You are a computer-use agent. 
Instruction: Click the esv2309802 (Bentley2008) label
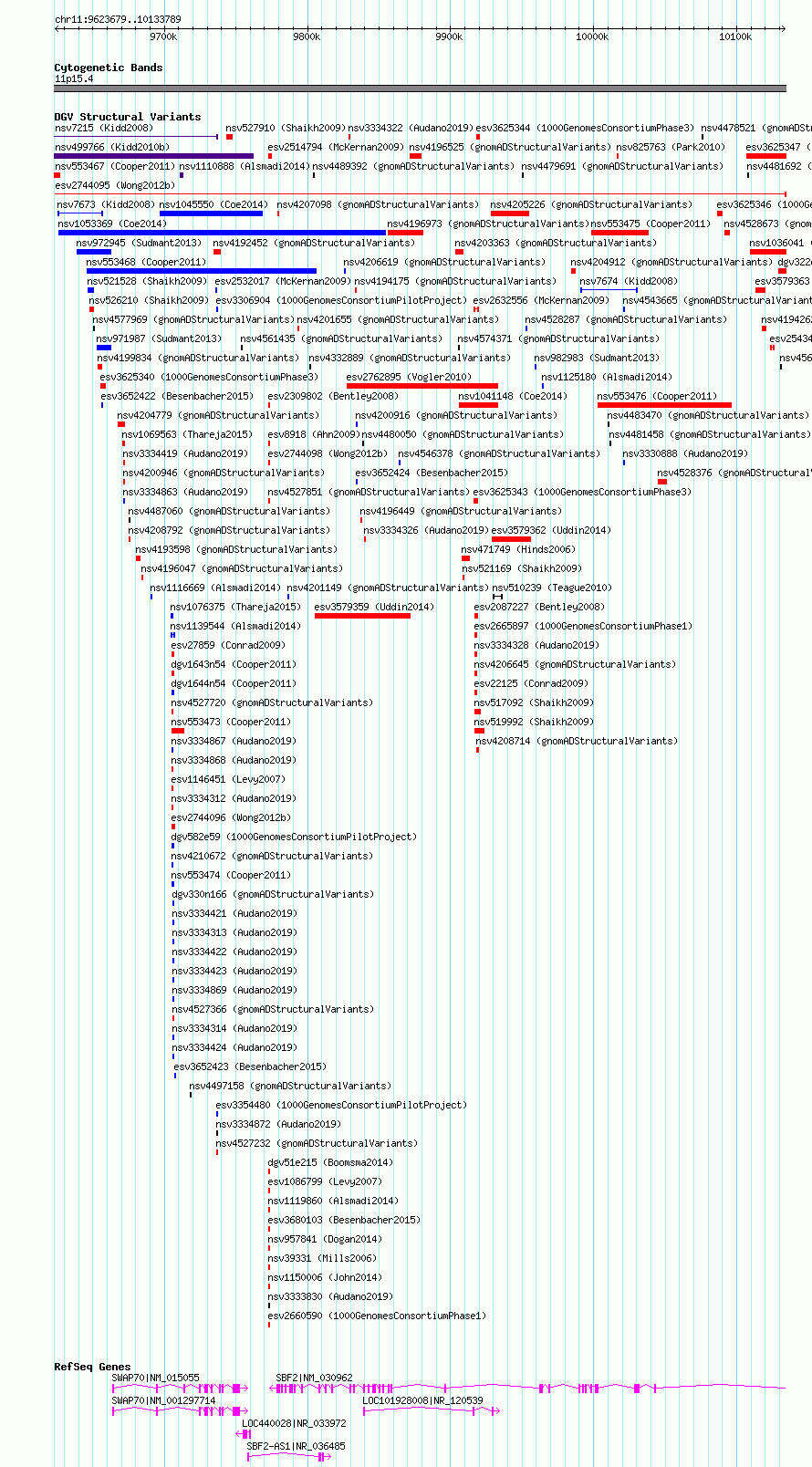tap(333, 396)
